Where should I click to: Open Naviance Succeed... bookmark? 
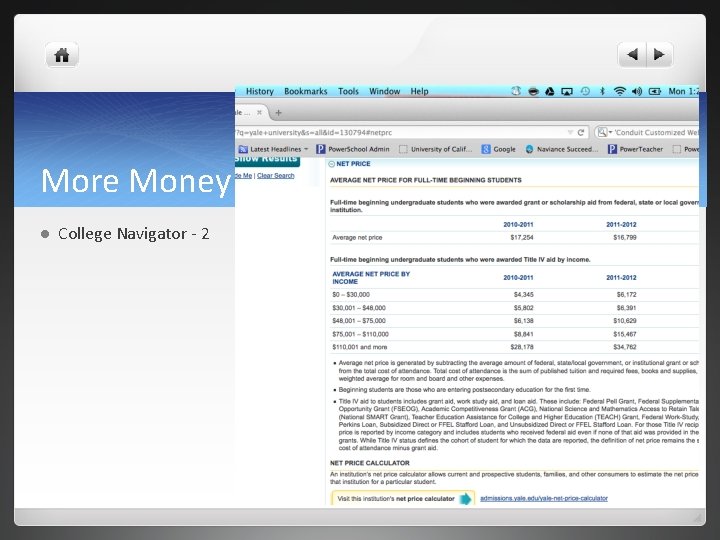point(562,149)
